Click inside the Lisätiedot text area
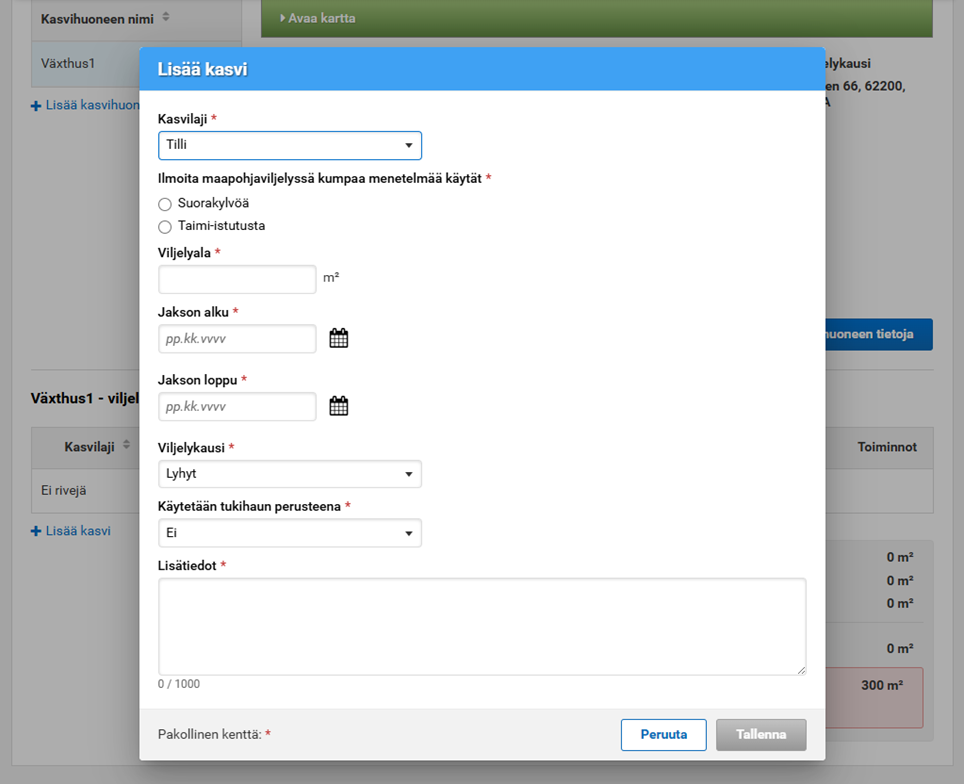This screenshot has height=784, width=964. [482, 626]
